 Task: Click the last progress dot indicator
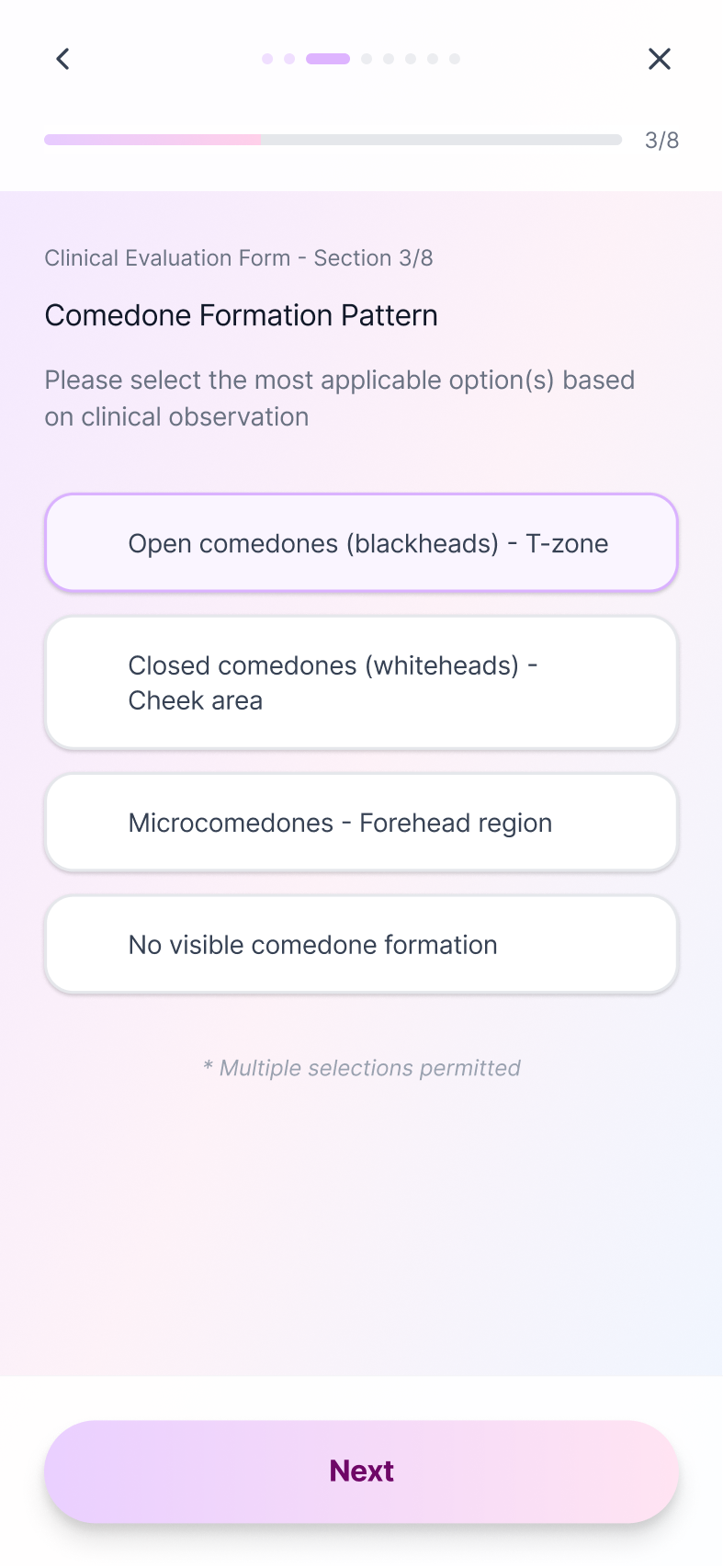click(x=456, y=58)
